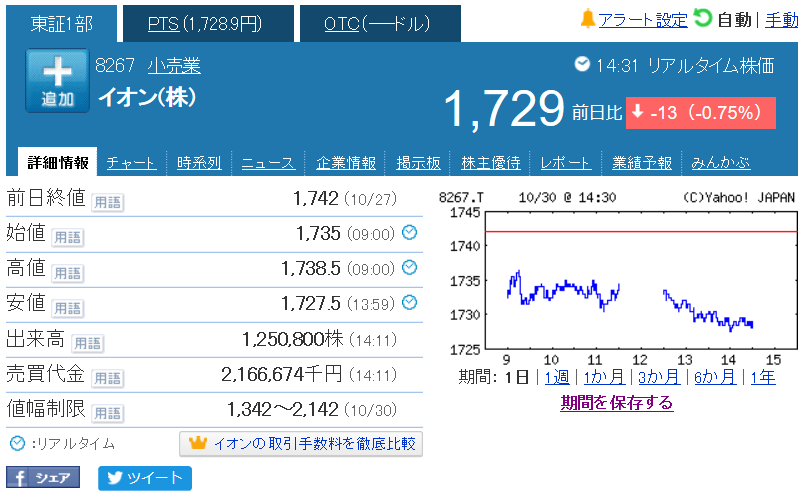Add the stock with the plus 追加 button
Viewport: 807px width, 495px height.
[x=57, y=81]
